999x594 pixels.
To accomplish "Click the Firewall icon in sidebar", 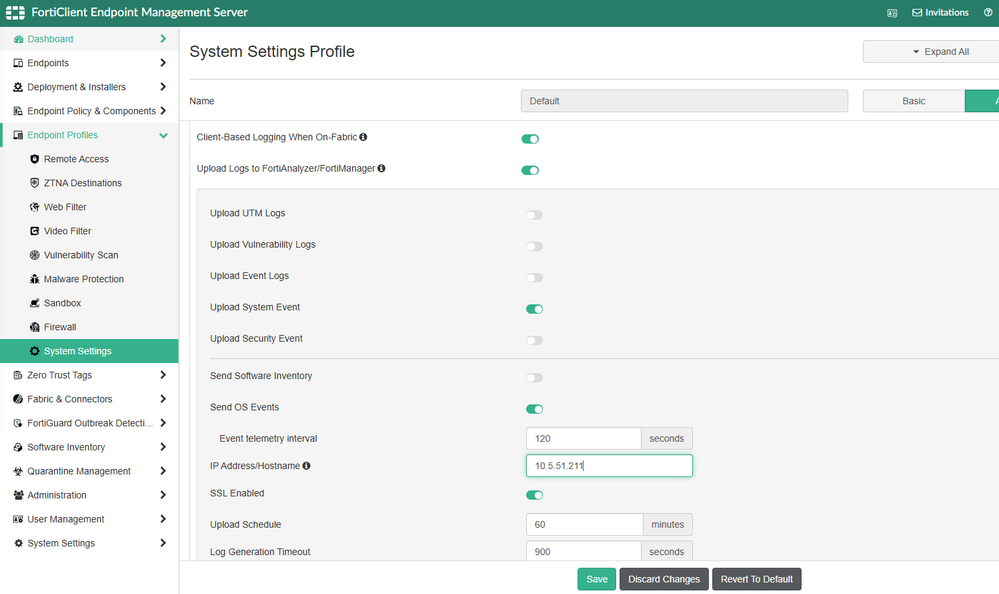I will tap(35, 327).
